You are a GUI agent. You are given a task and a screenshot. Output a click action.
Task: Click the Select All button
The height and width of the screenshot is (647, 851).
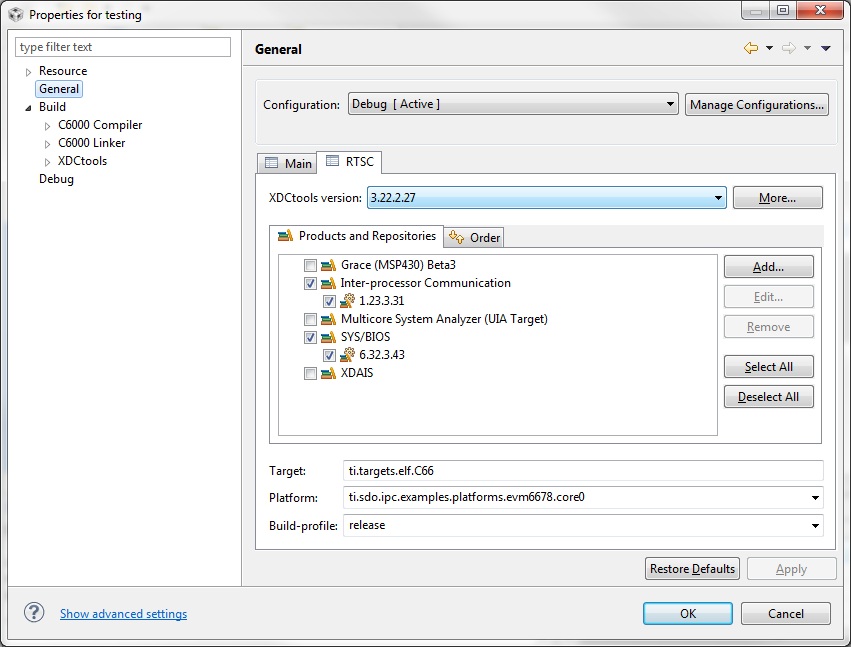tap(769, 366)
